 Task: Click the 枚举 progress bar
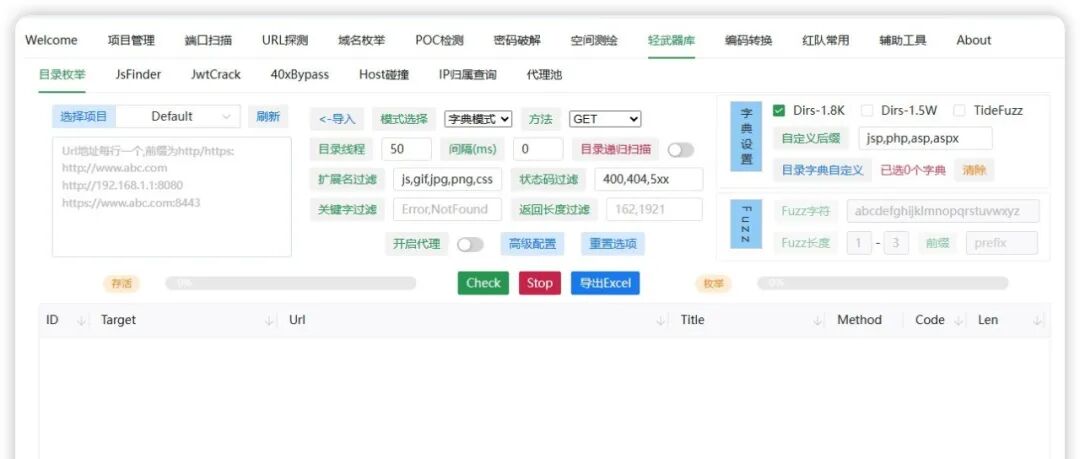tap(882, 283)
